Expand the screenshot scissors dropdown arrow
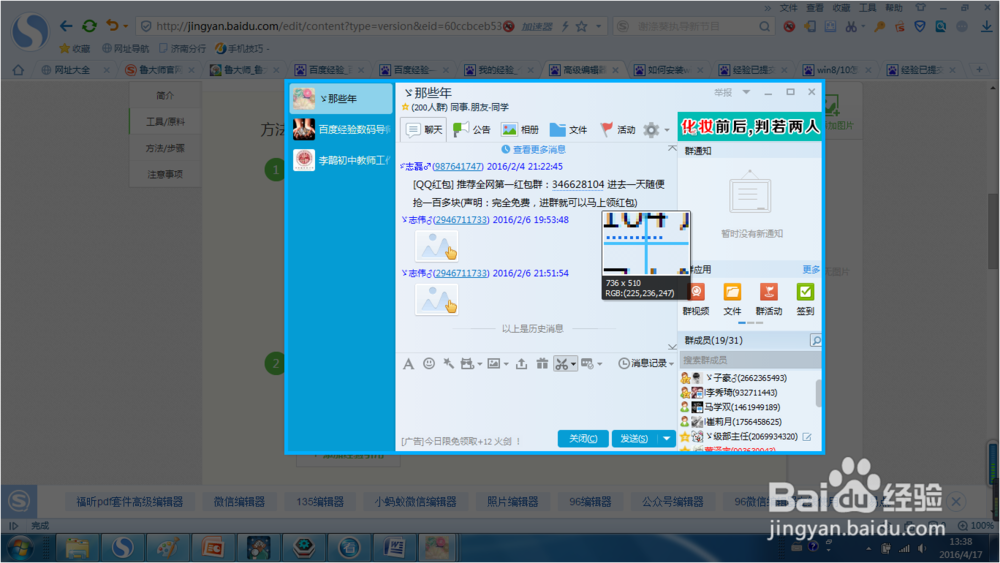The height and width of the screenshot is (563, 1000). [573, 364]
